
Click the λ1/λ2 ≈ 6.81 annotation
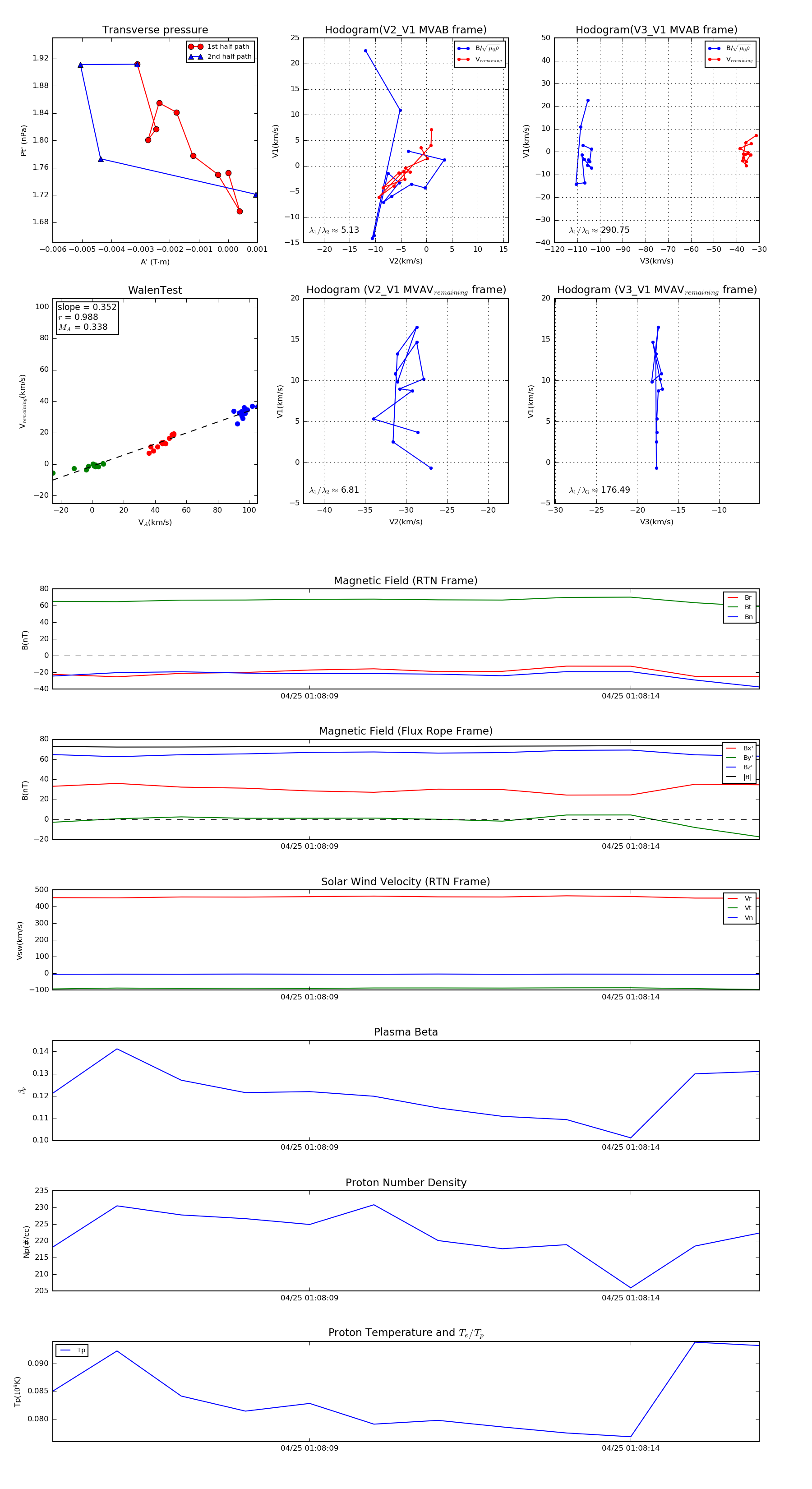pos(334,490)
